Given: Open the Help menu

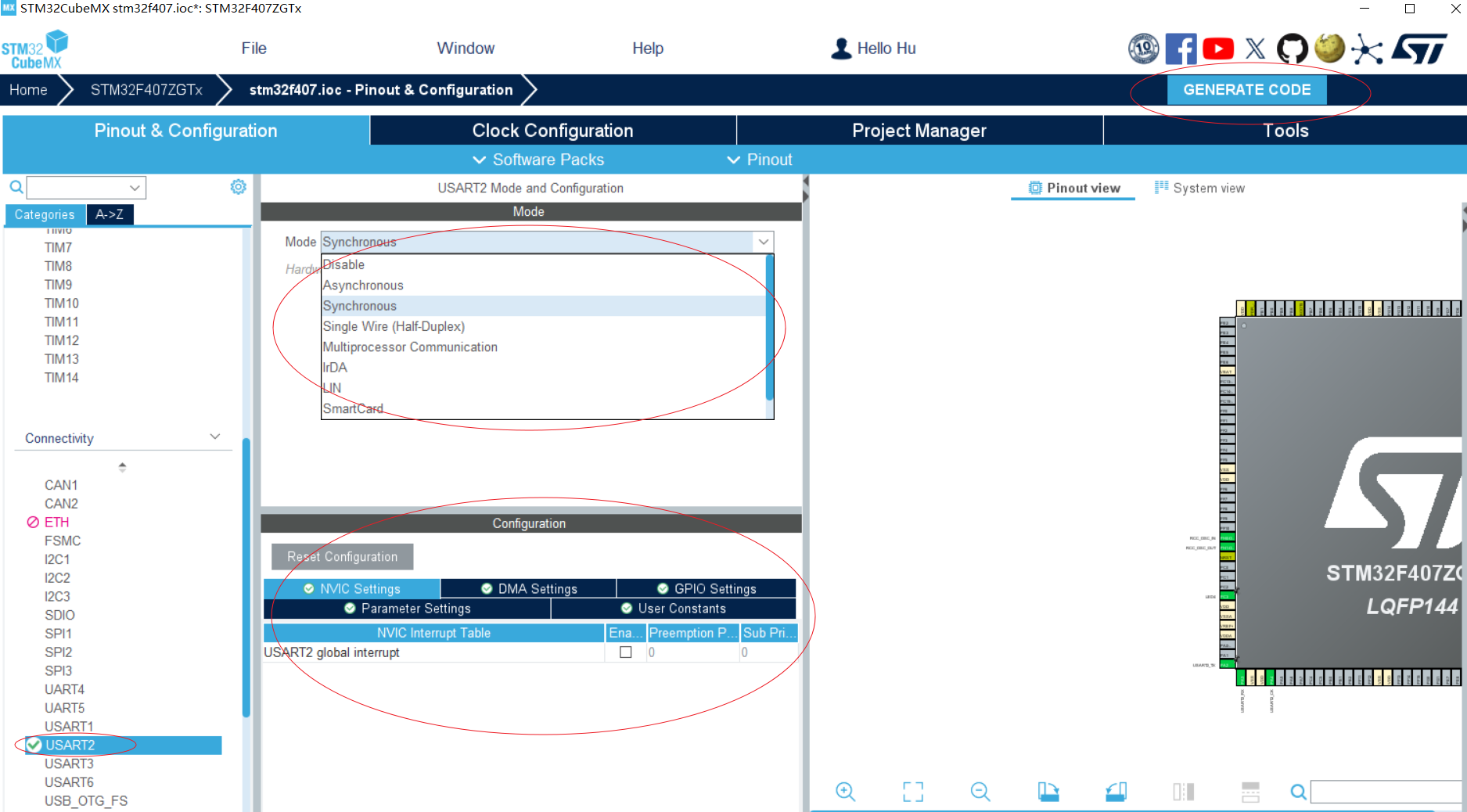Looking at the screenshot, I should pyautogui.click(x=648, y=49).
